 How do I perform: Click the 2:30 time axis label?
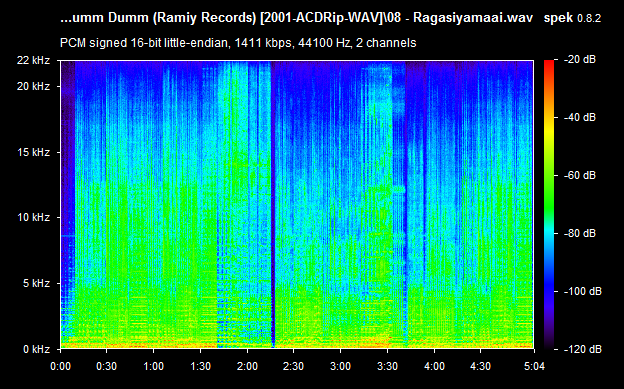point(293,366)
